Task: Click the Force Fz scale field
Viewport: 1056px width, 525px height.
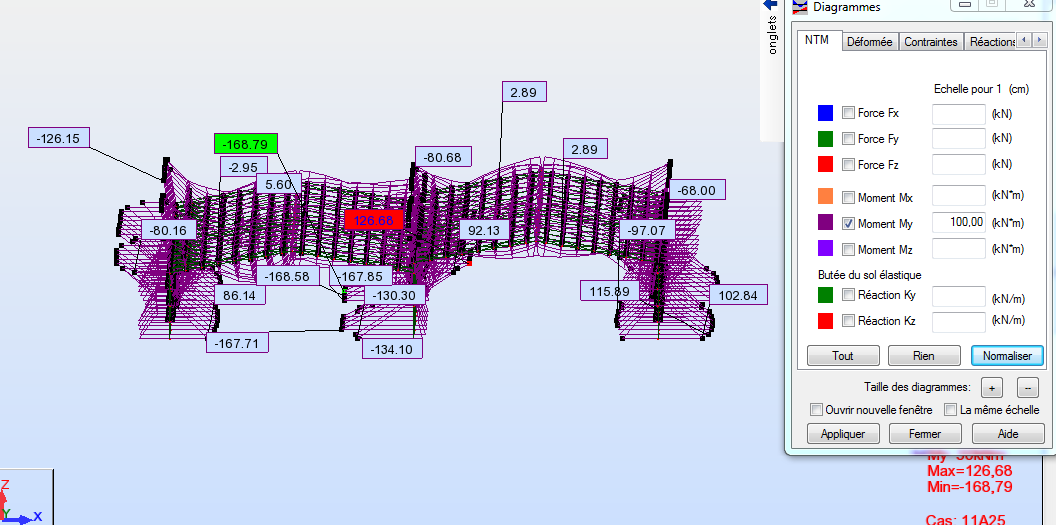Action: 959,164
